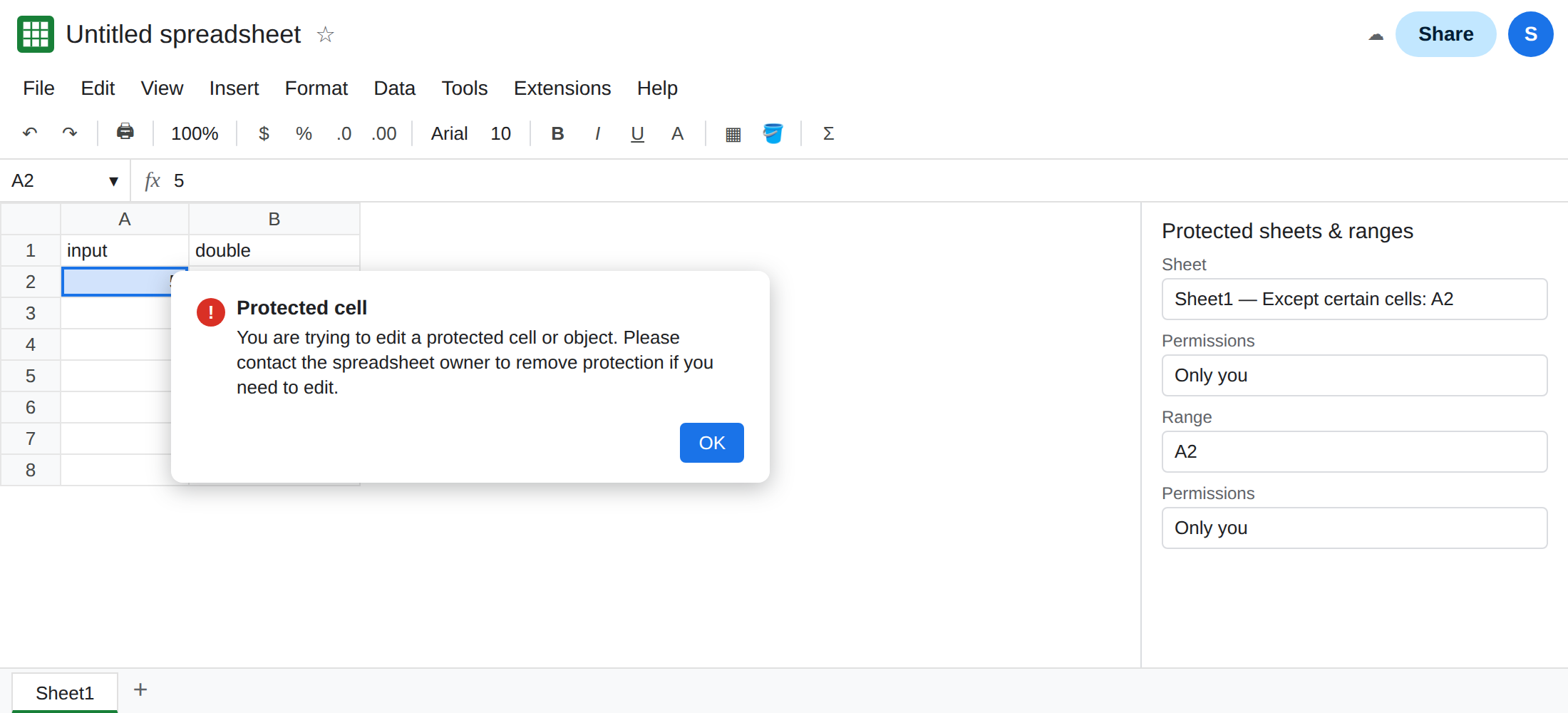Screen dimensions: 1568x713
Task: Click the Share button
Action: [1445, 34]
